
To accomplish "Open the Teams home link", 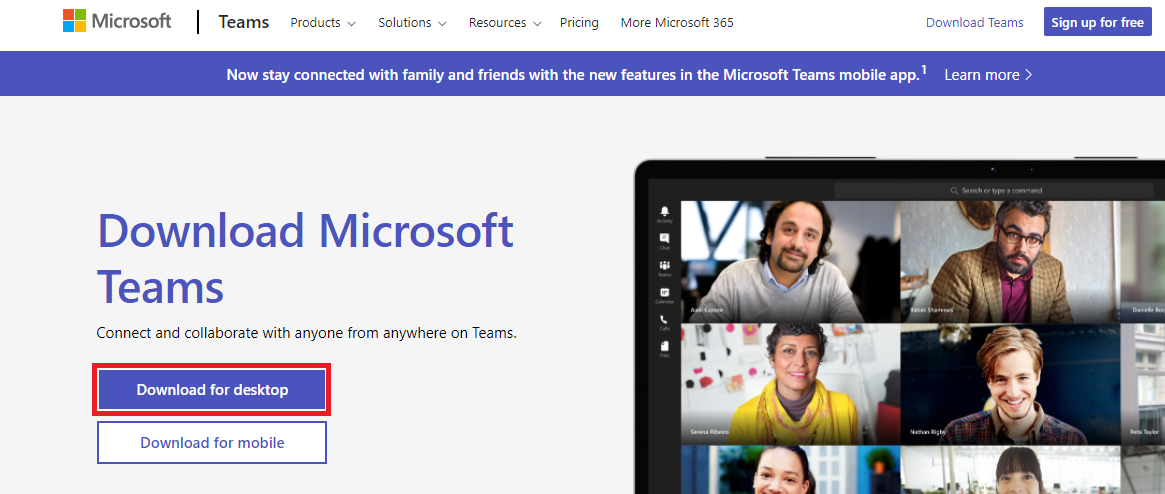I will tap(244, 22).
